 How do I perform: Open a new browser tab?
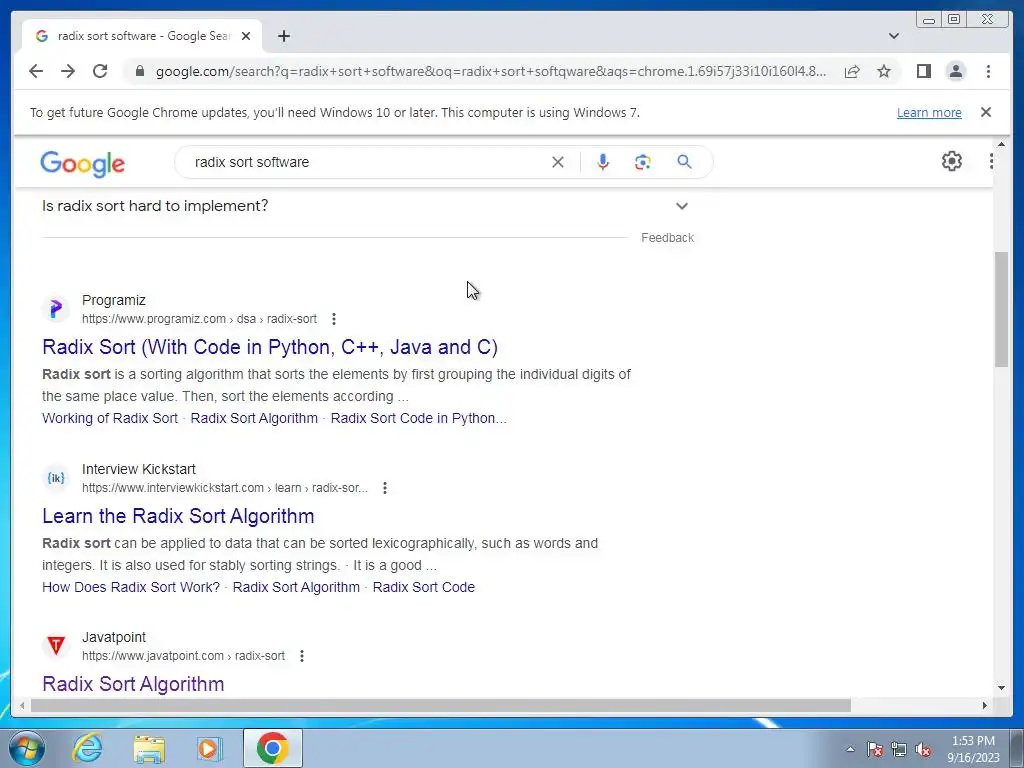283,36
